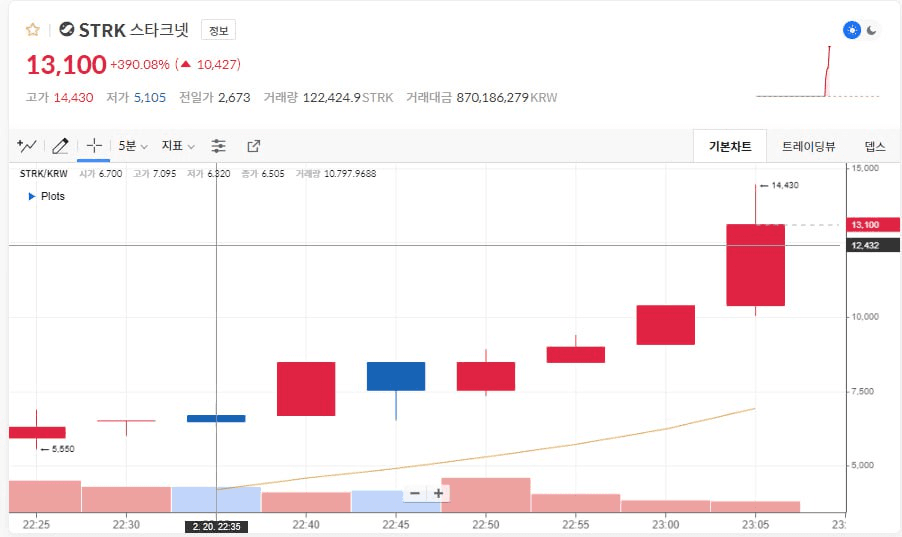Open chart in a new window icon
The height and width of the screenshot is (537, 902).
click(x=254, y=146)
